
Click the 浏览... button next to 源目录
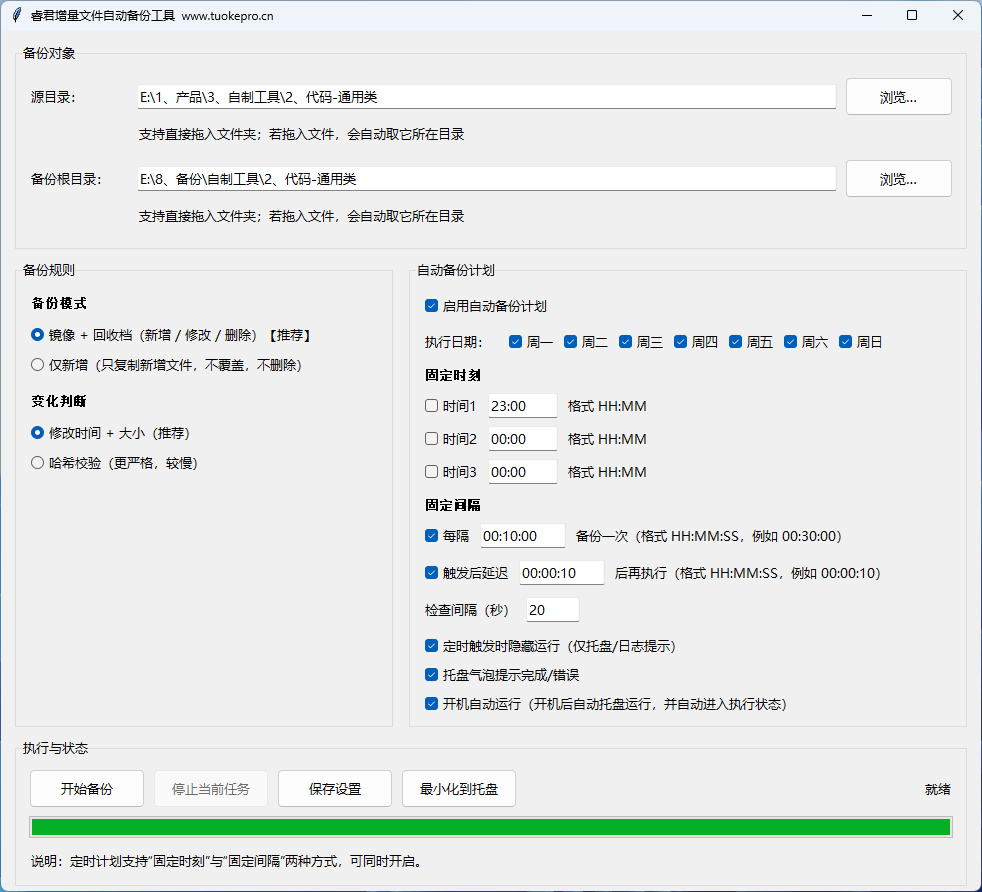(898, 97)
